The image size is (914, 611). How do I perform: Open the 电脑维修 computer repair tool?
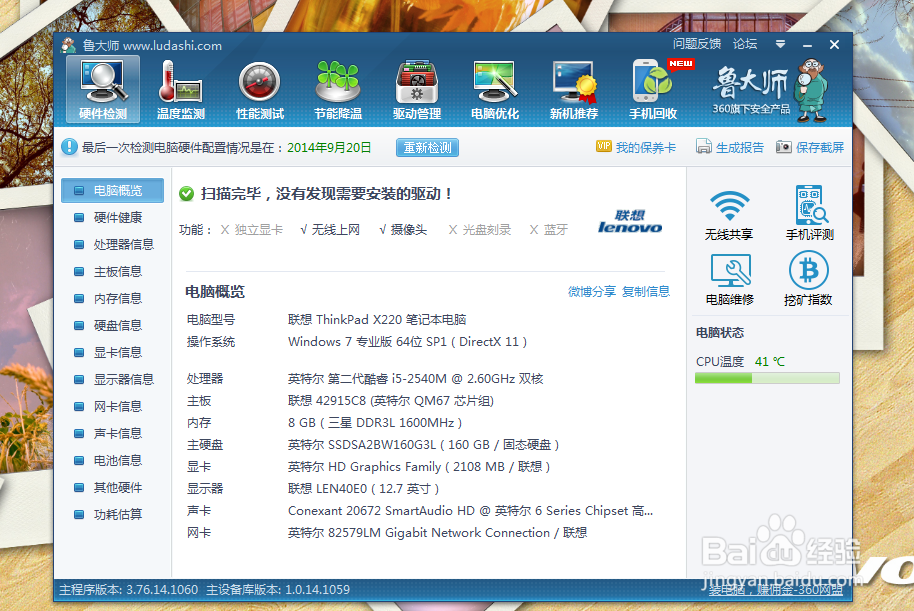click(730, 279)
